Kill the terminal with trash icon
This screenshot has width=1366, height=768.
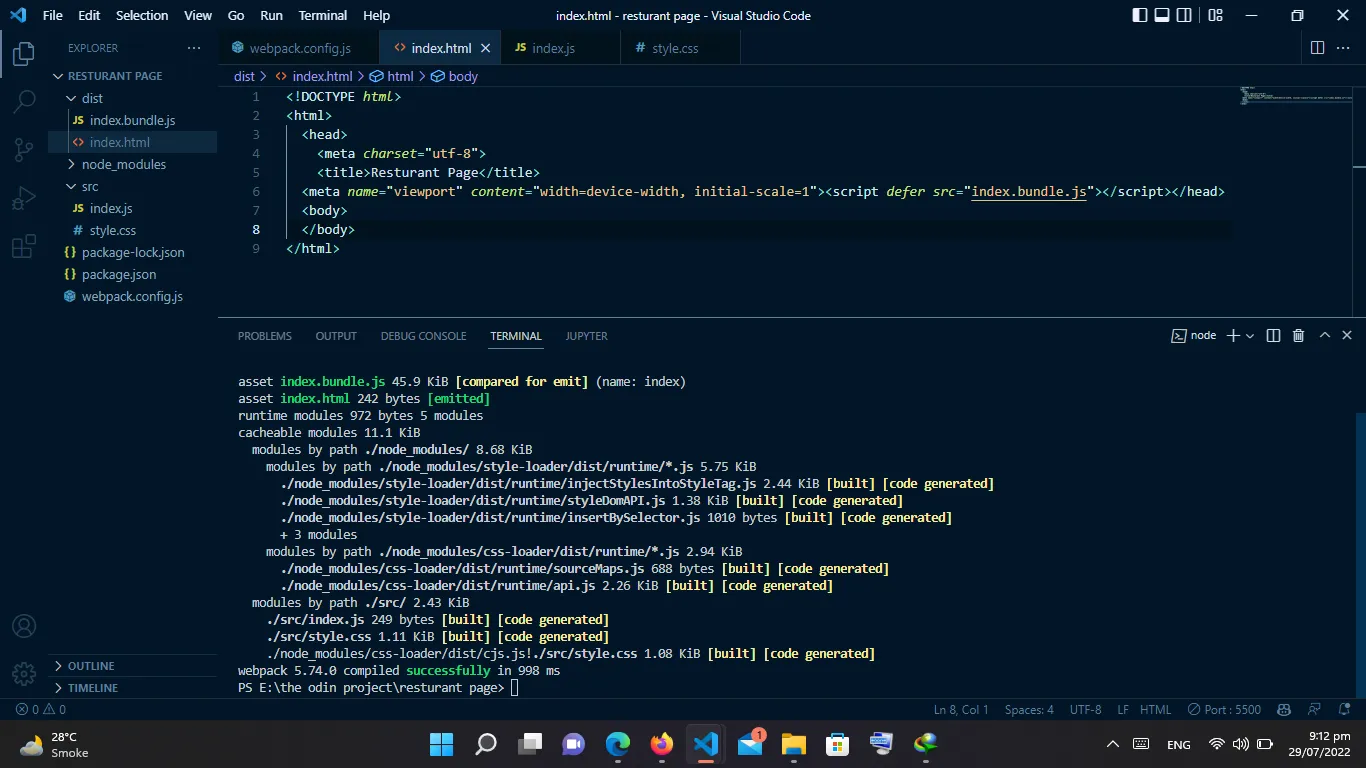pyautogui.click(x=1298, y=336)
